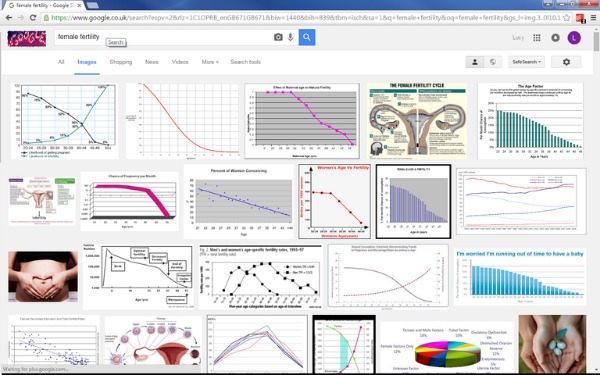Open settings with the gear icon
Screen dimensions: 600x375
point(566,62)
